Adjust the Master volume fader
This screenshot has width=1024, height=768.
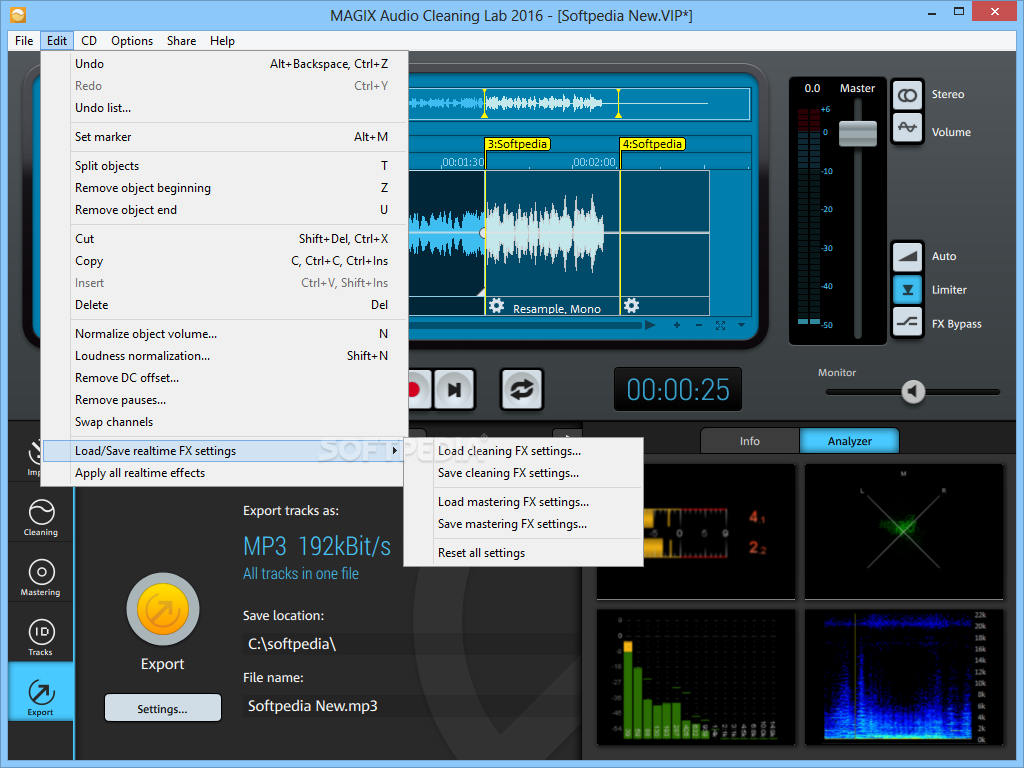[857, 133]
